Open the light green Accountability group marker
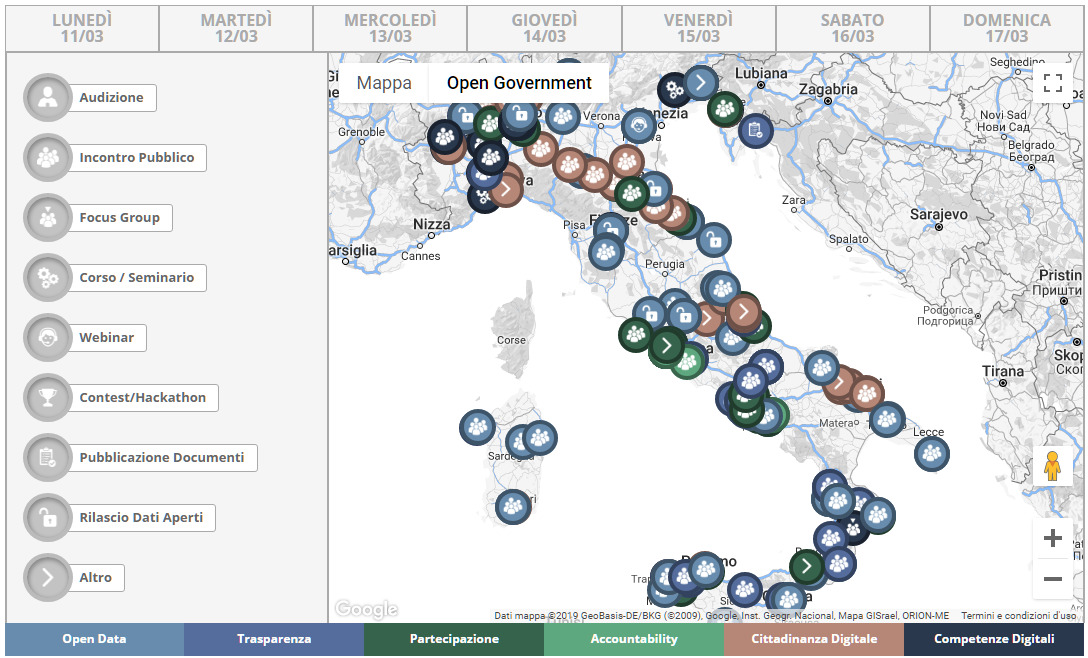1088x658 pixels. click(x=688, y=362)
